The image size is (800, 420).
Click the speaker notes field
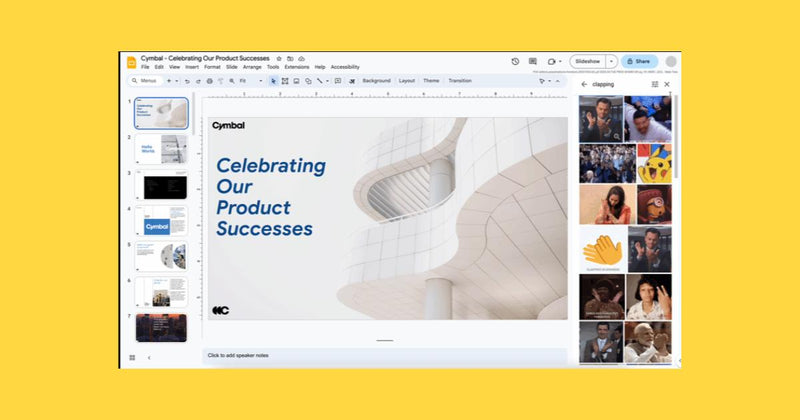[x=385, y=355]
